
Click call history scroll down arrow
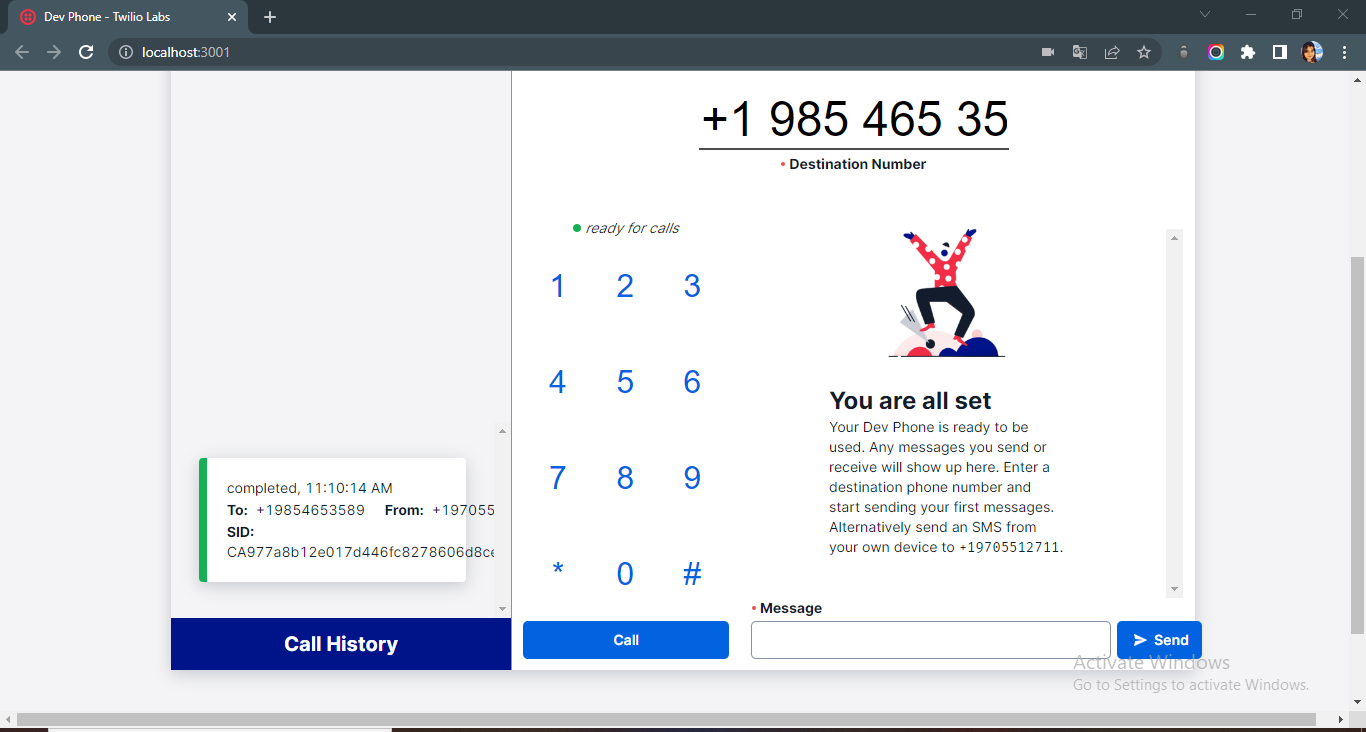(x=502, y=609)
